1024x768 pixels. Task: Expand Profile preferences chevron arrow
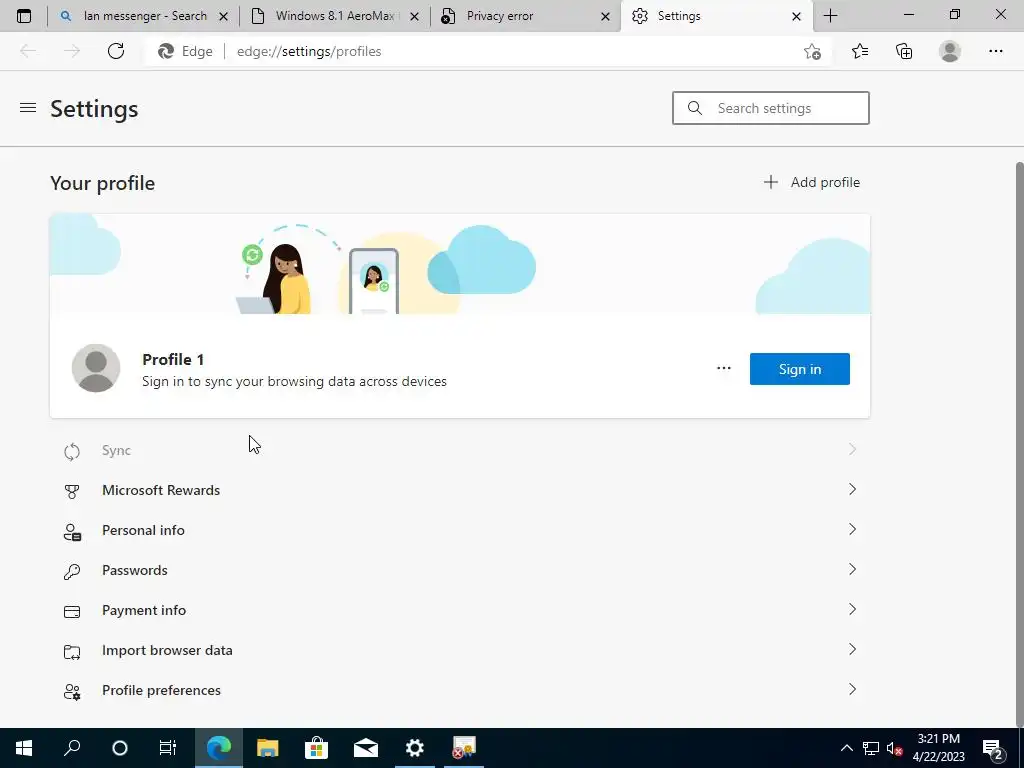852,689
